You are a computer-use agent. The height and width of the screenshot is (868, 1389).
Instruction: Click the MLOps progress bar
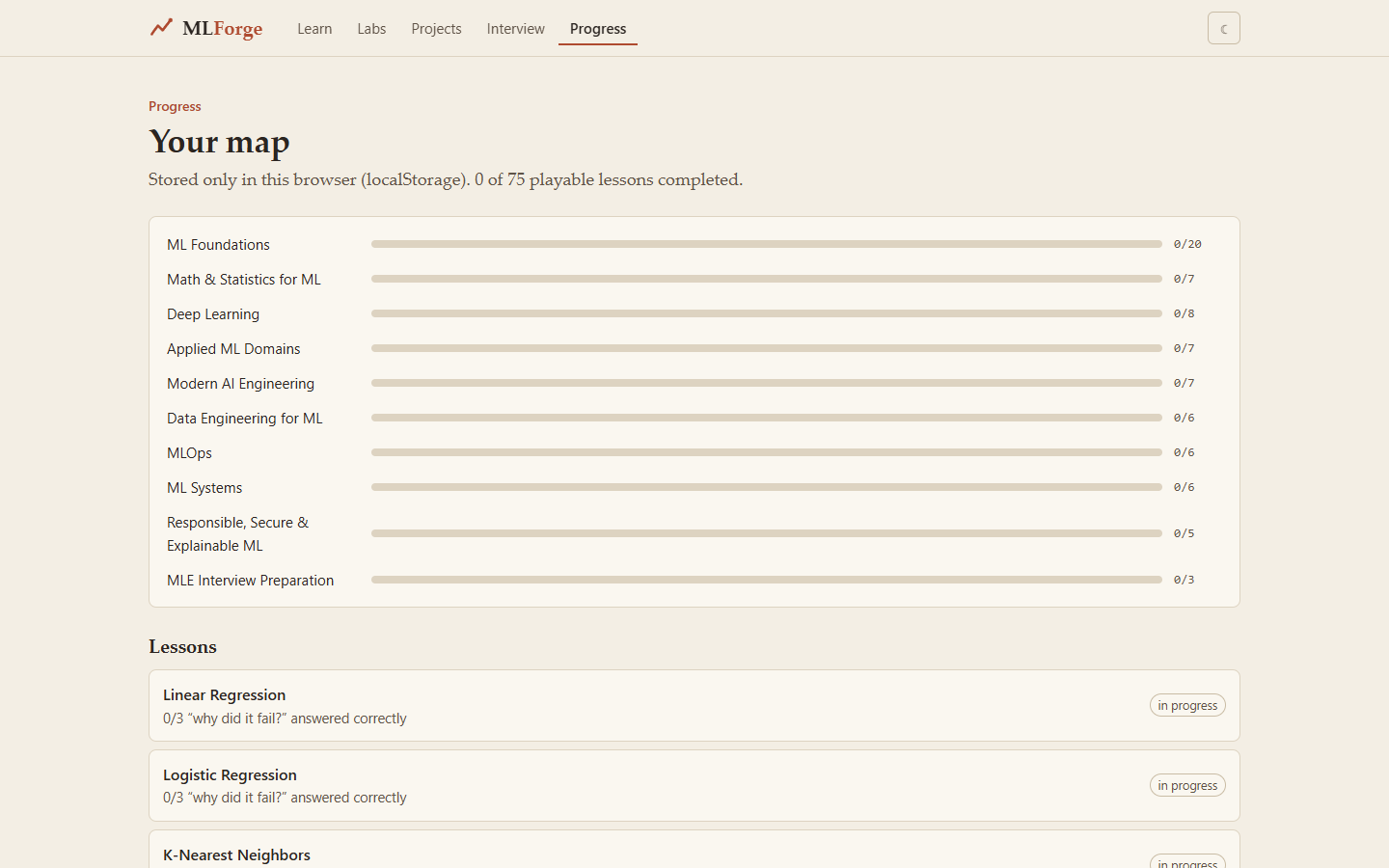tap(766, 452)
